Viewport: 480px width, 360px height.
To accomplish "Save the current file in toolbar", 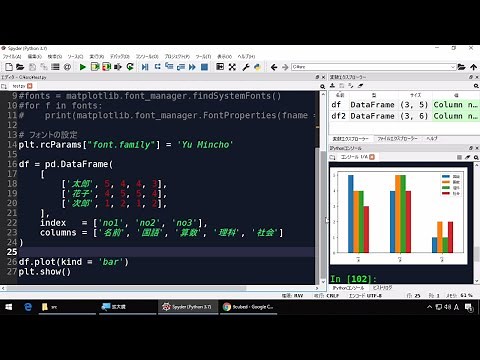I will pyautogui.click(x=33, y=67).
